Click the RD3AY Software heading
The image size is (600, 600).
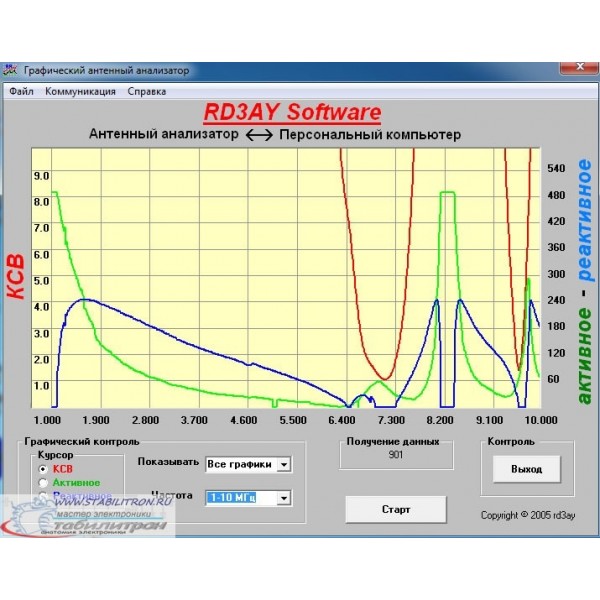[x=292, y=112]
